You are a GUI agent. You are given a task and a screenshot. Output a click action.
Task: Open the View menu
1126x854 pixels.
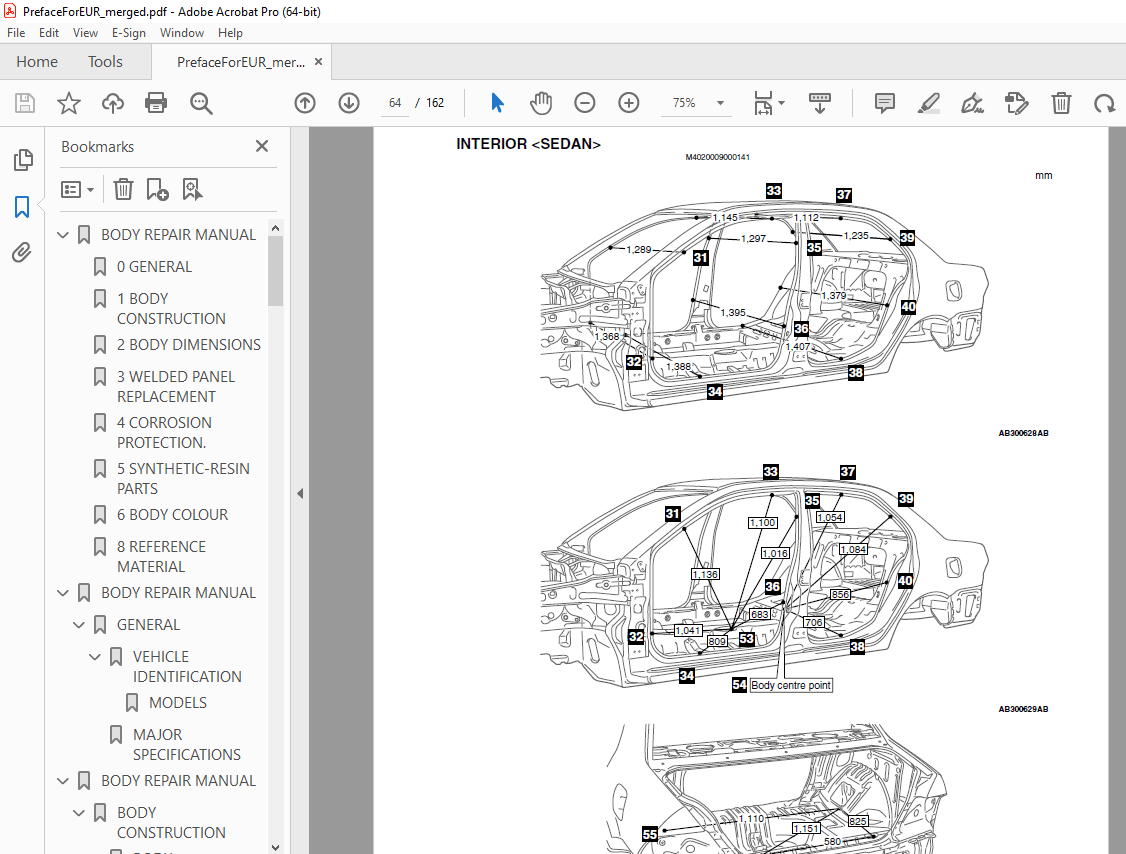[x=85, y=33]
